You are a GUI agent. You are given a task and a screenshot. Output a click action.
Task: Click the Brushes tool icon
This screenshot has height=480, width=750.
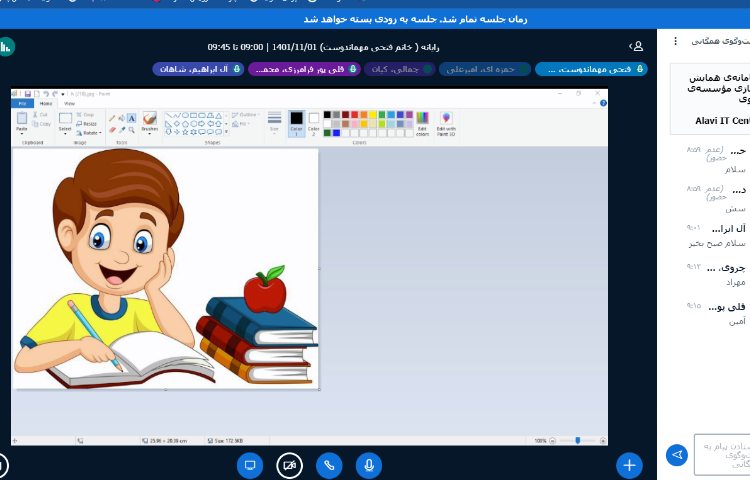(x=150, y=118)
